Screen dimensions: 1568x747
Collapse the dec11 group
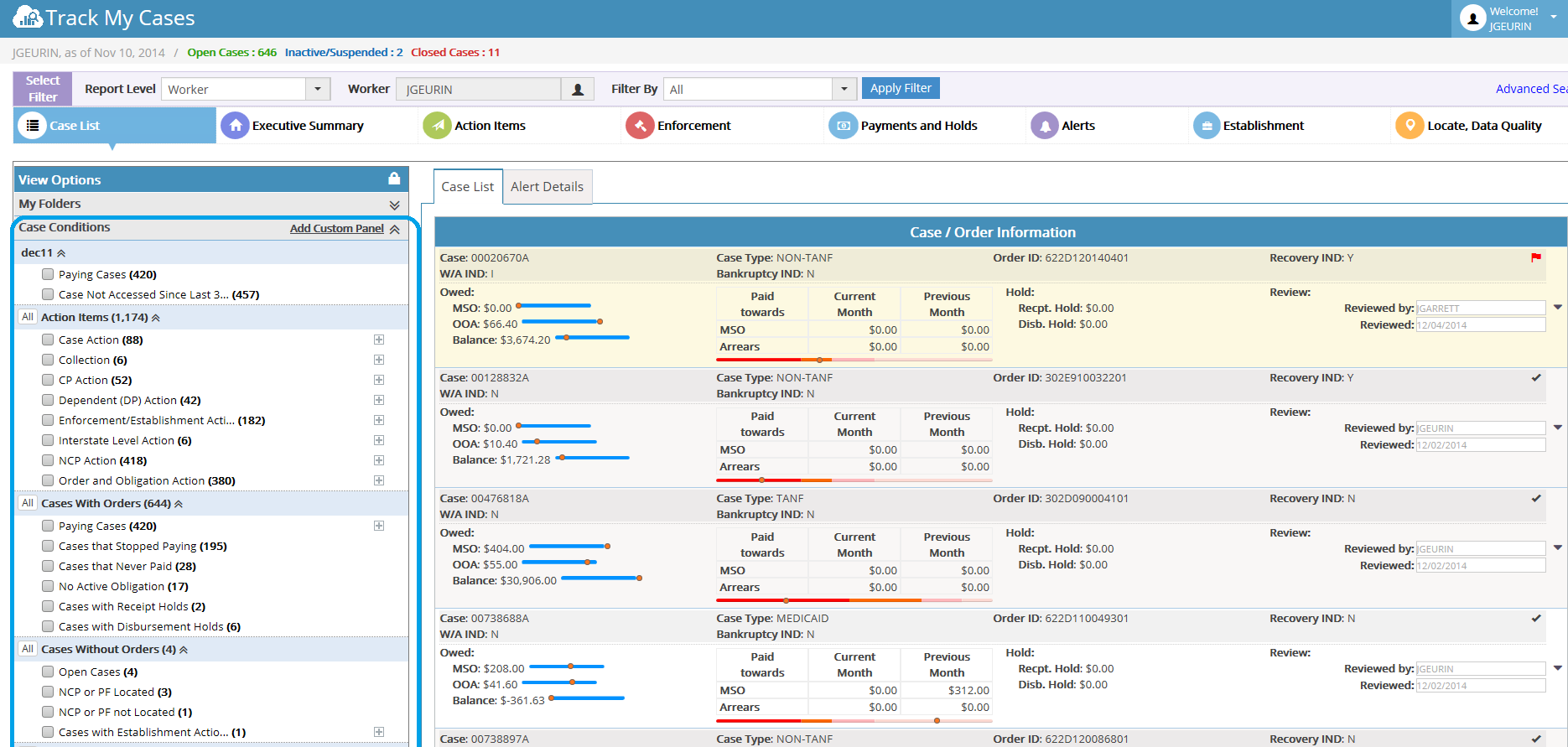click(61, 253)
